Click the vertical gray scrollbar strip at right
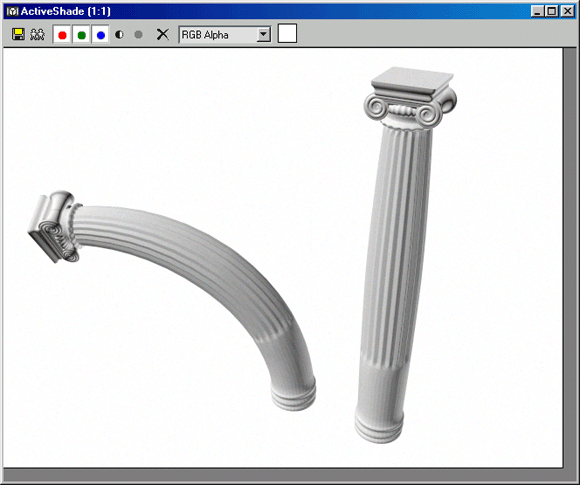 [569, 258]
